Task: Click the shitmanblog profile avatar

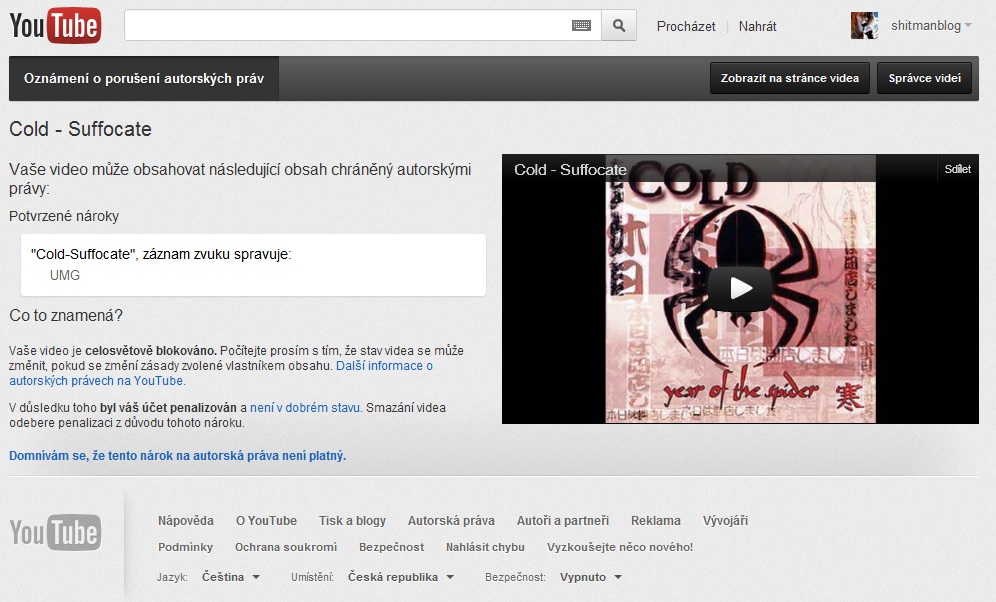Action: [864, 26]
